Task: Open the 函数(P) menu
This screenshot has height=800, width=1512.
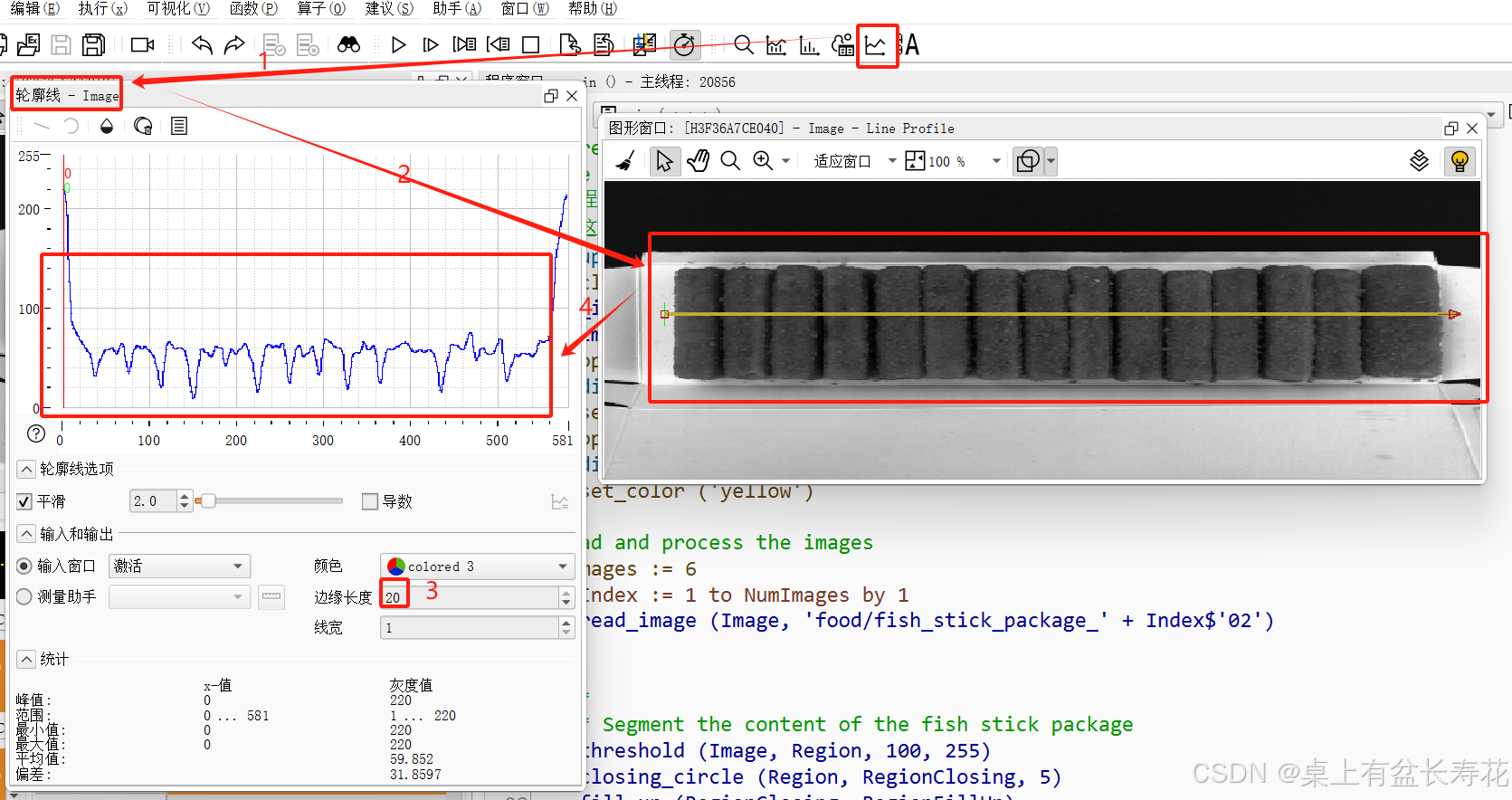Action: pyautogui.click(x=254, y=9)
